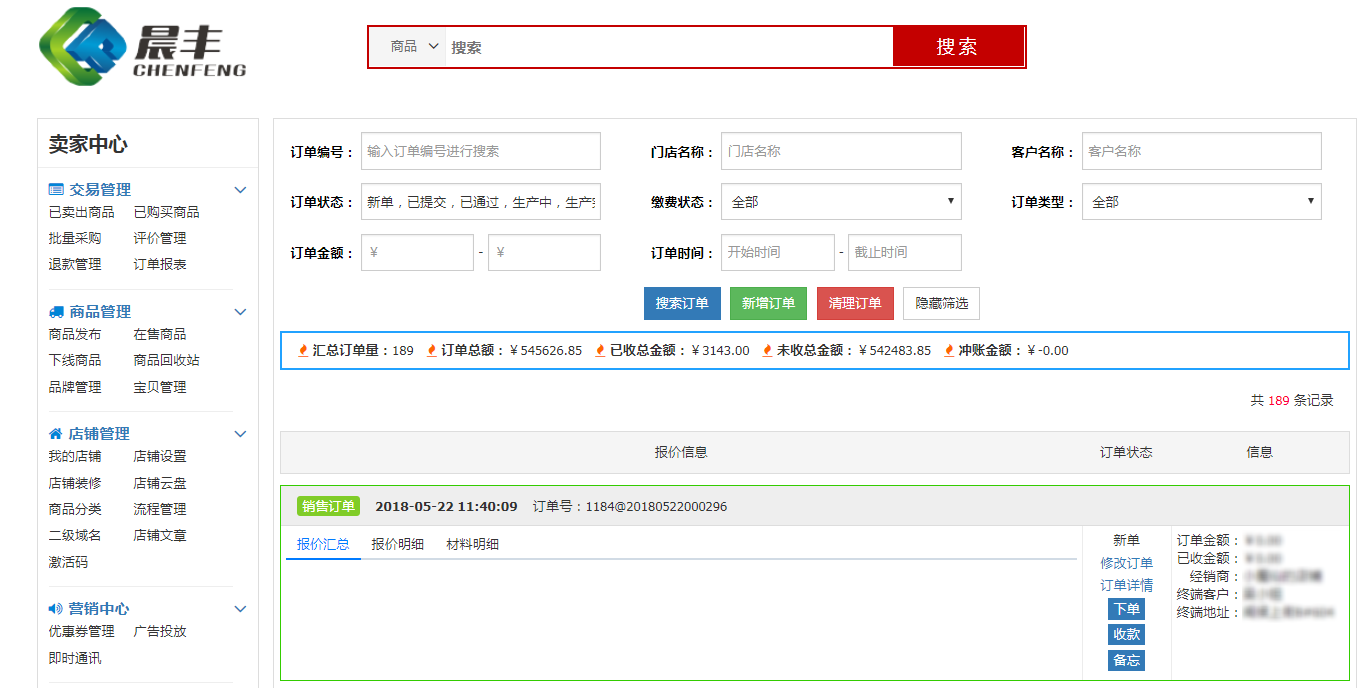Click the flame icon beside 冲账金额
1364x688 pixels.
coord(949,350)
